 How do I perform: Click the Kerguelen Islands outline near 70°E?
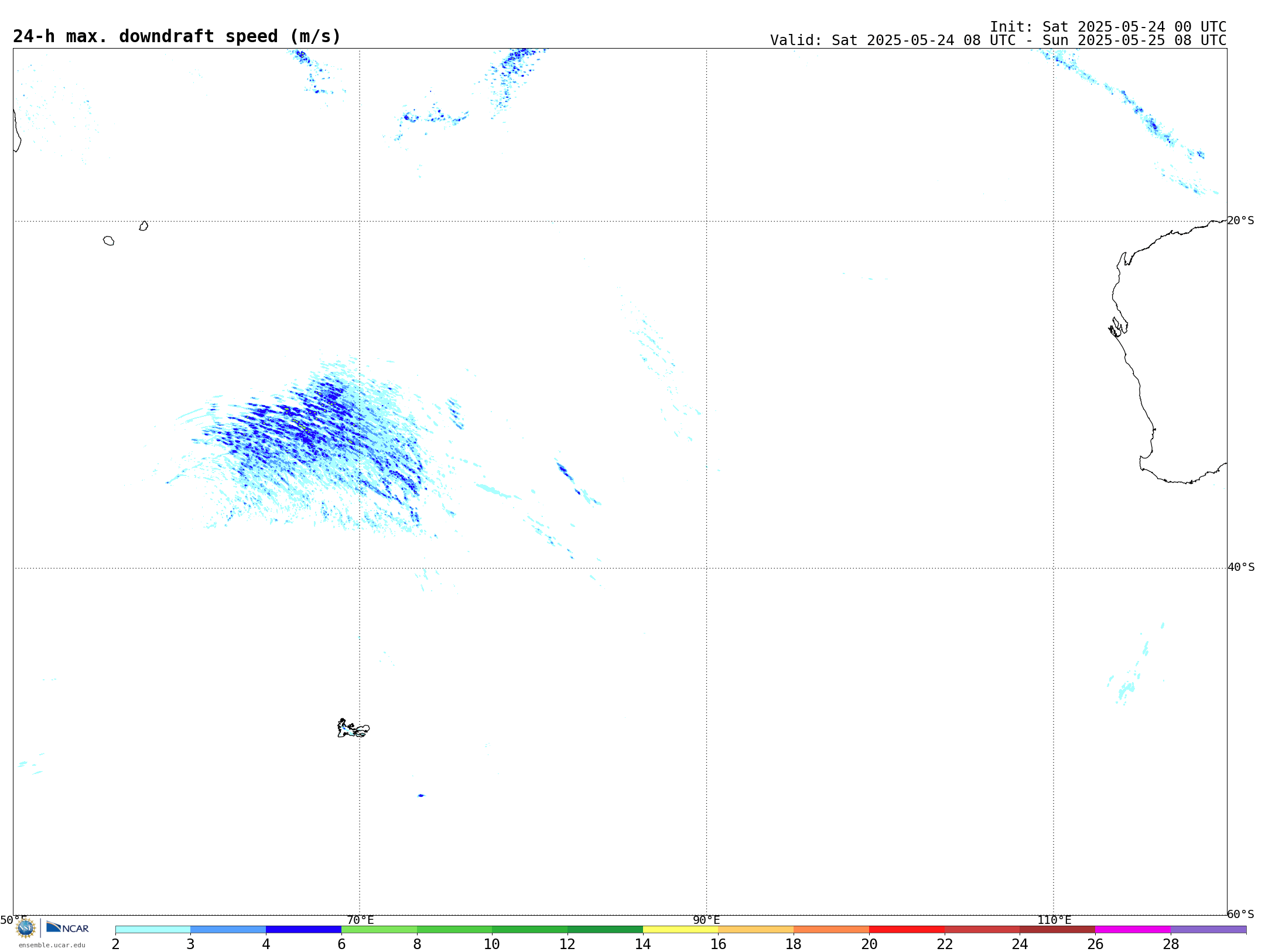[353, 728]
